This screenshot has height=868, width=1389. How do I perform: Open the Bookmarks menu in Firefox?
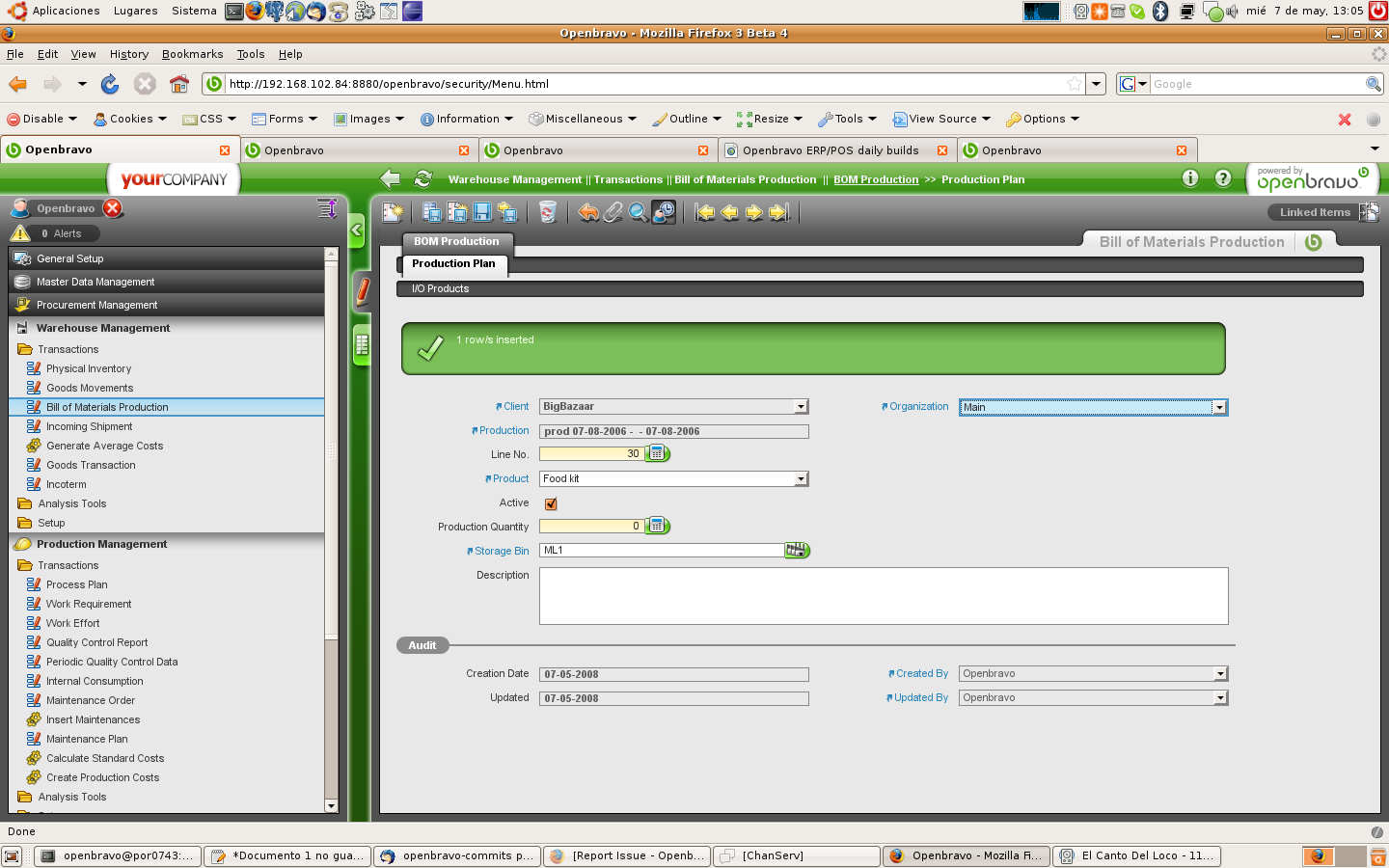tap(192, 54)
